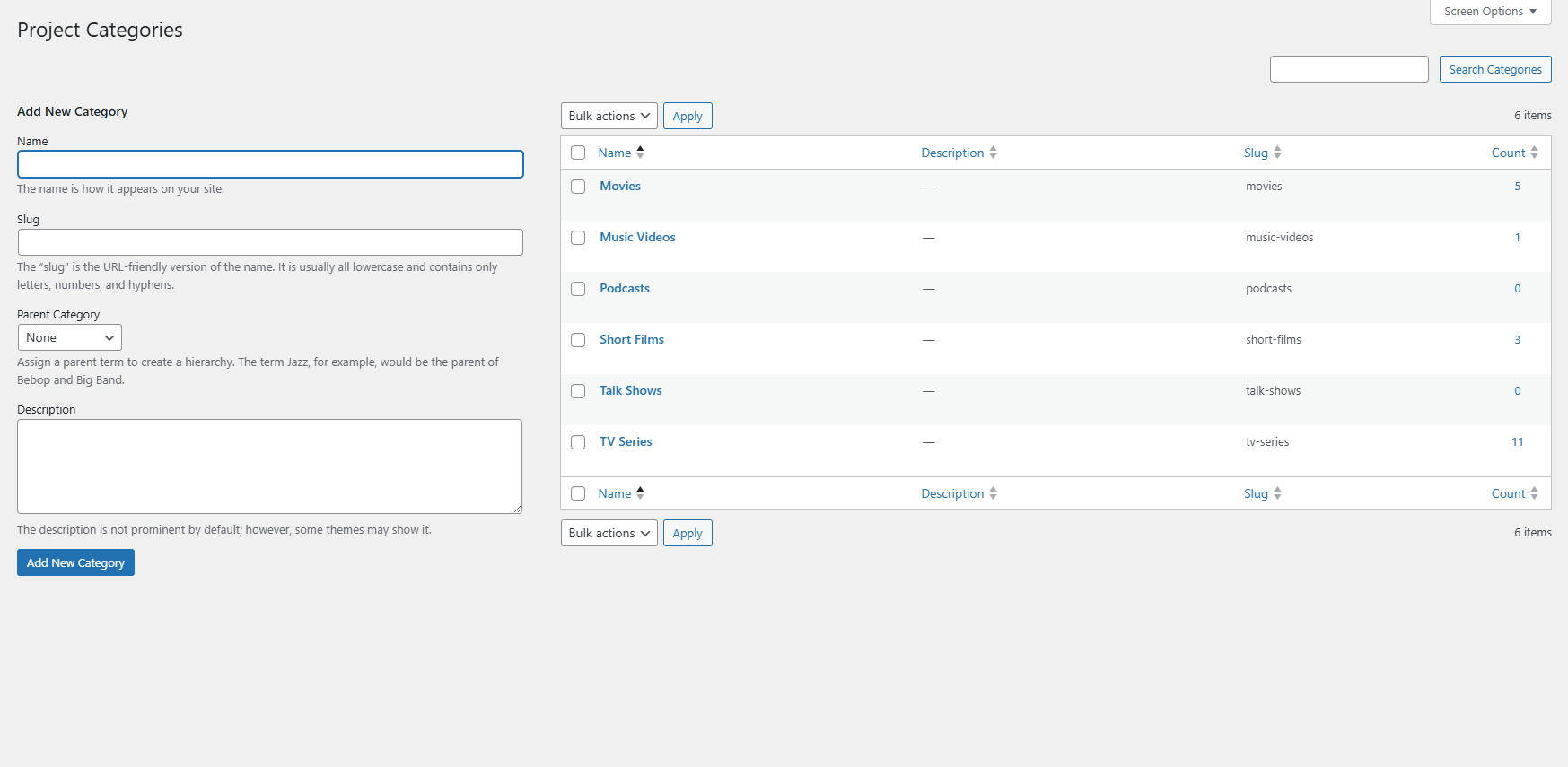This screenshot has height=767, width=1568.
Task: Click footer Slug column sort arrows
Action: tap(1277, 493)
